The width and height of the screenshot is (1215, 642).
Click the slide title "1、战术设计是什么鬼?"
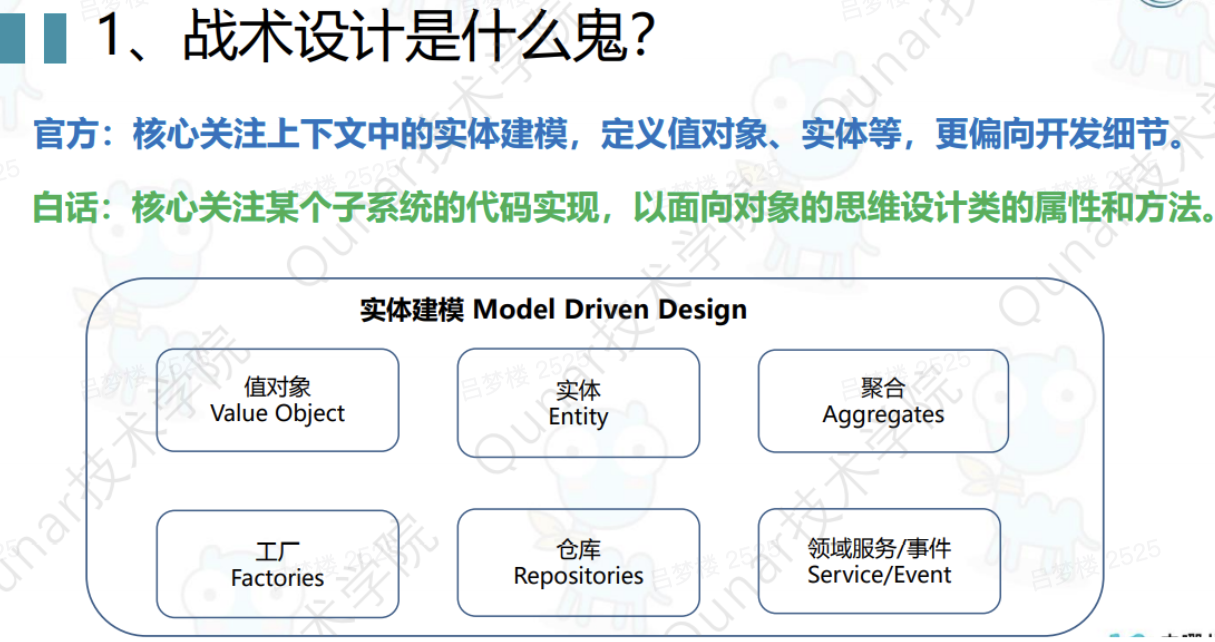coord(375,37)
